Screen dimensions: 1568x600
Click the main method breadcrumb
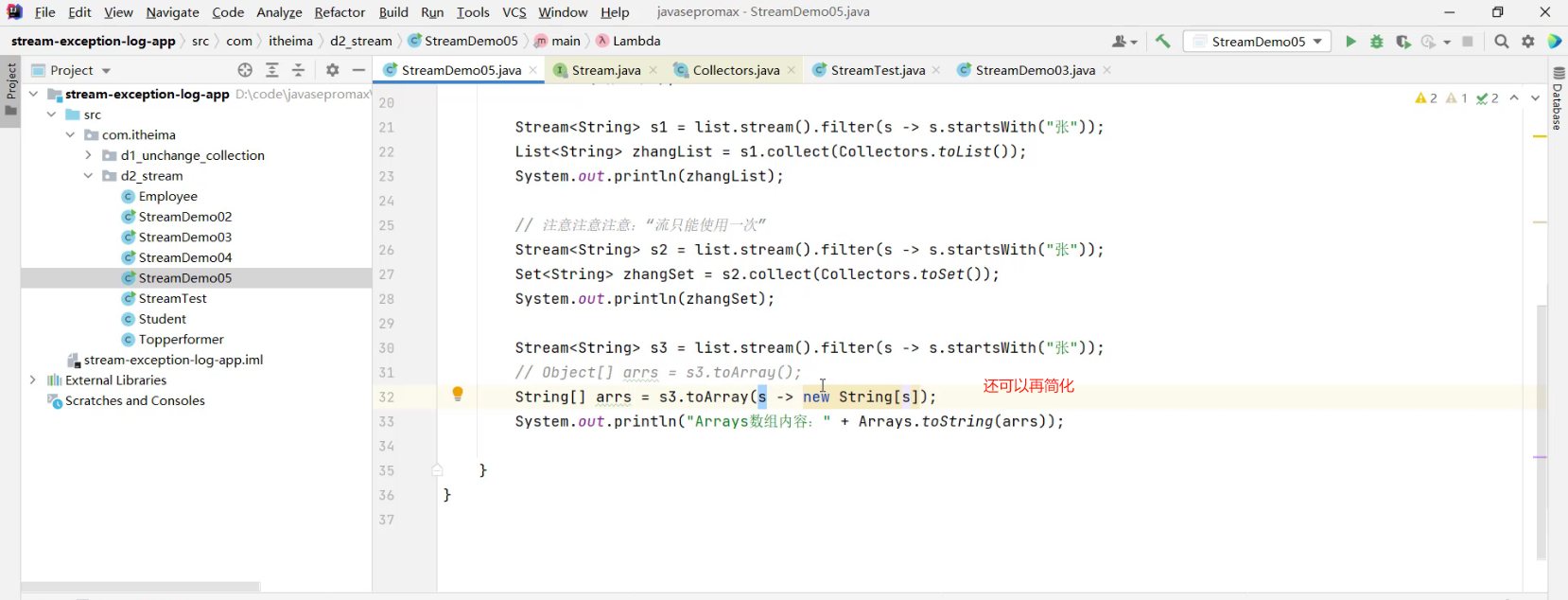pos(557,41)
